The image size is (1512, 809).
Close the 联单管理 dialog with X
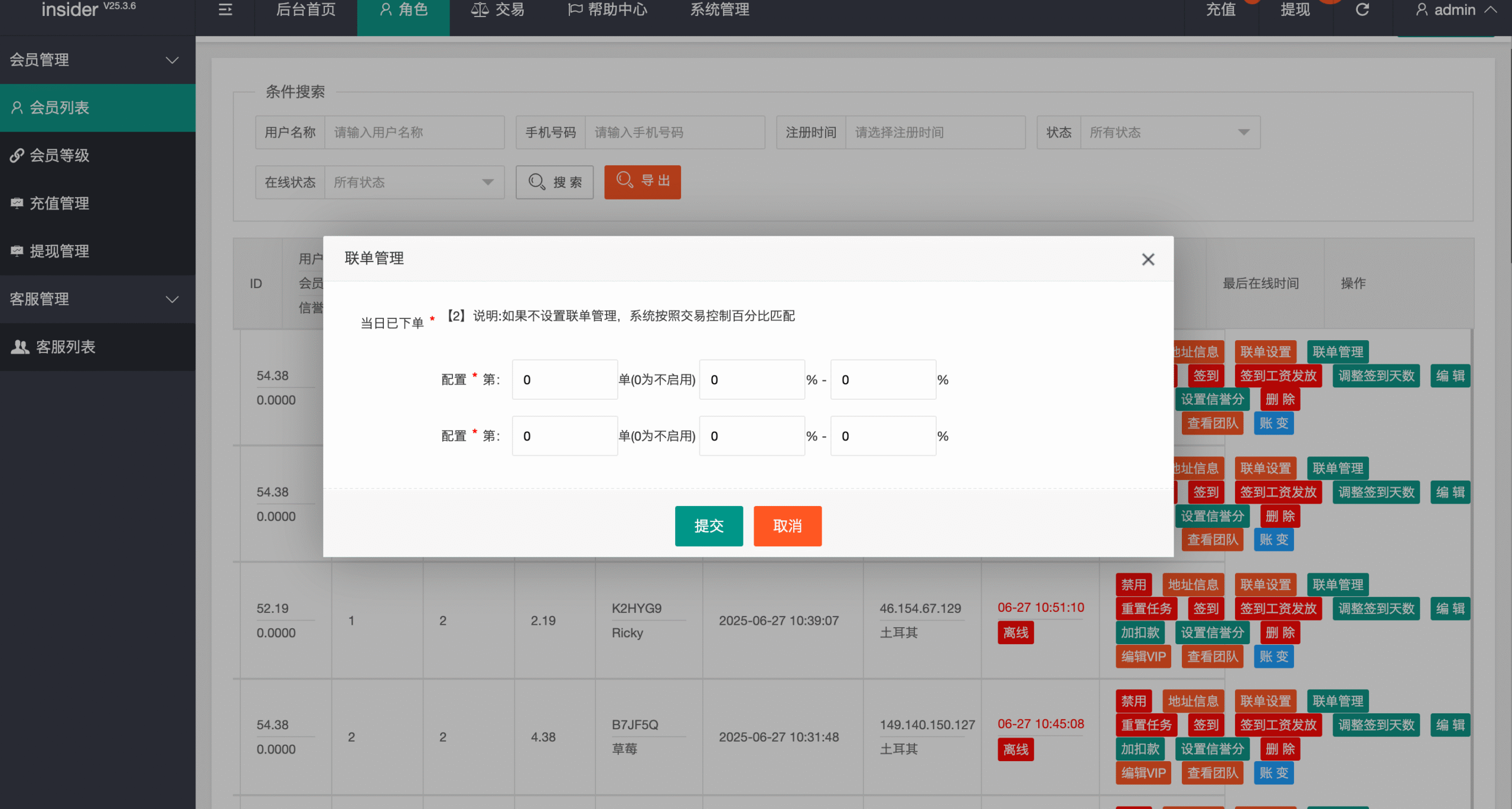[x=1148, y=259]
